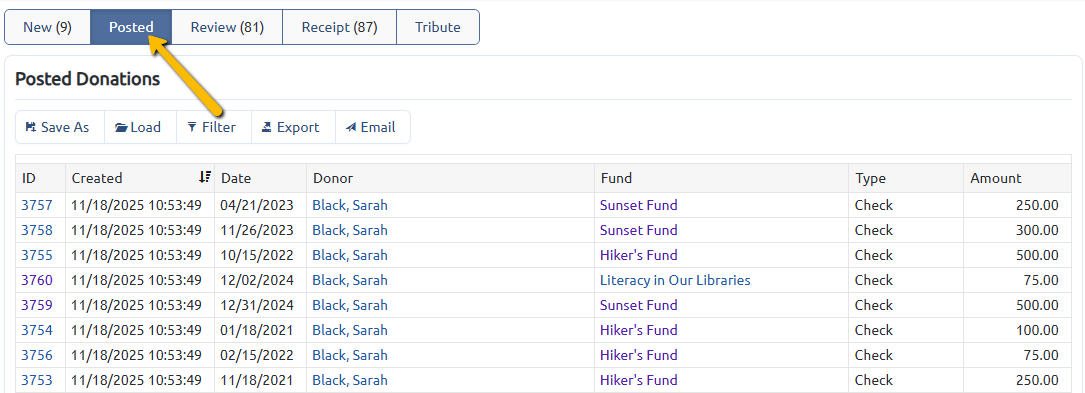The image size is (1085, 393).
Task: Select the Posted tab
Action: [131, 27]
